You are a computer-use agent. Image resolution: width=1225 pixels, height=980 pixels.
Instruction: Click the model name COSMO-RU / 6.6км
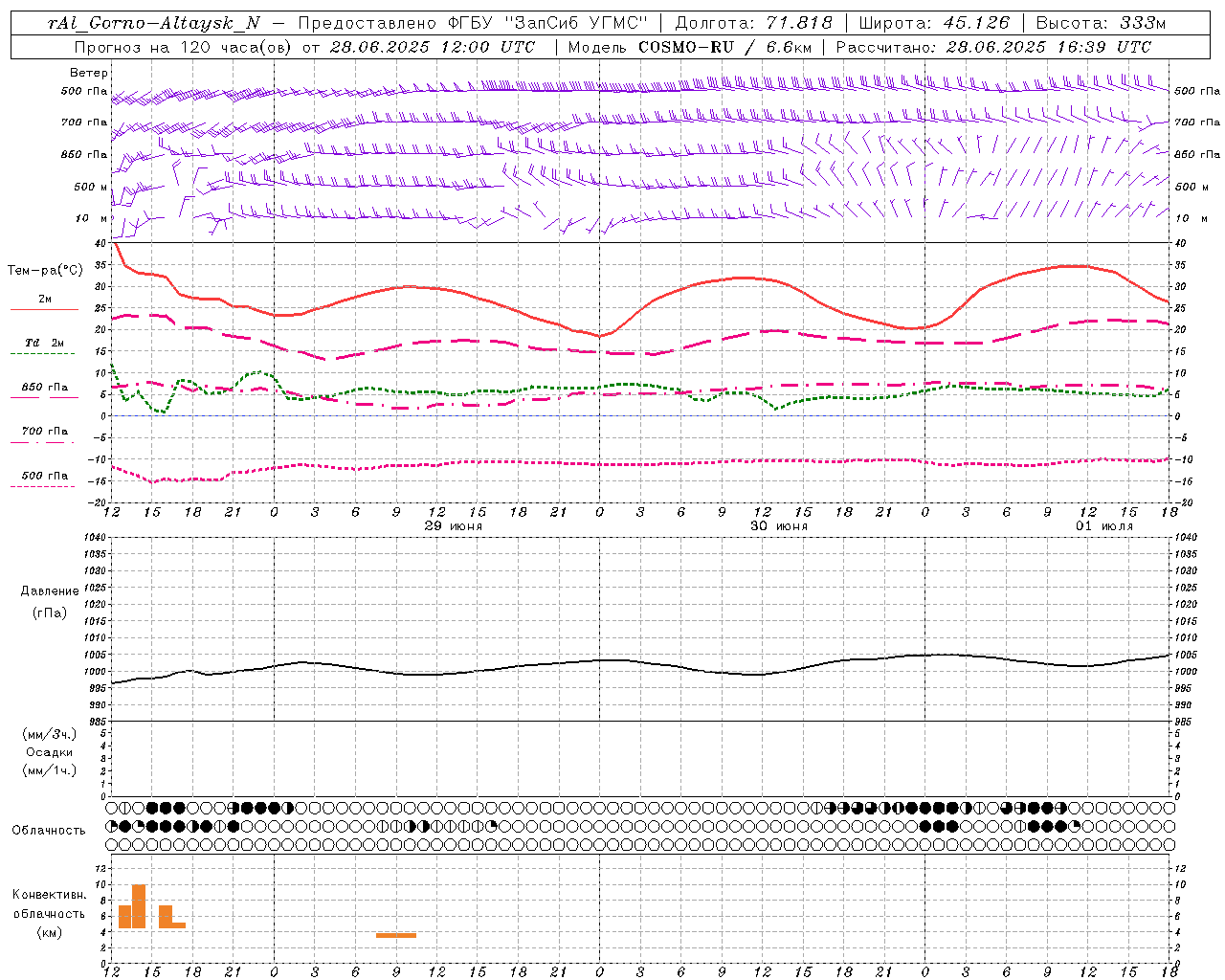click(724, 47)
